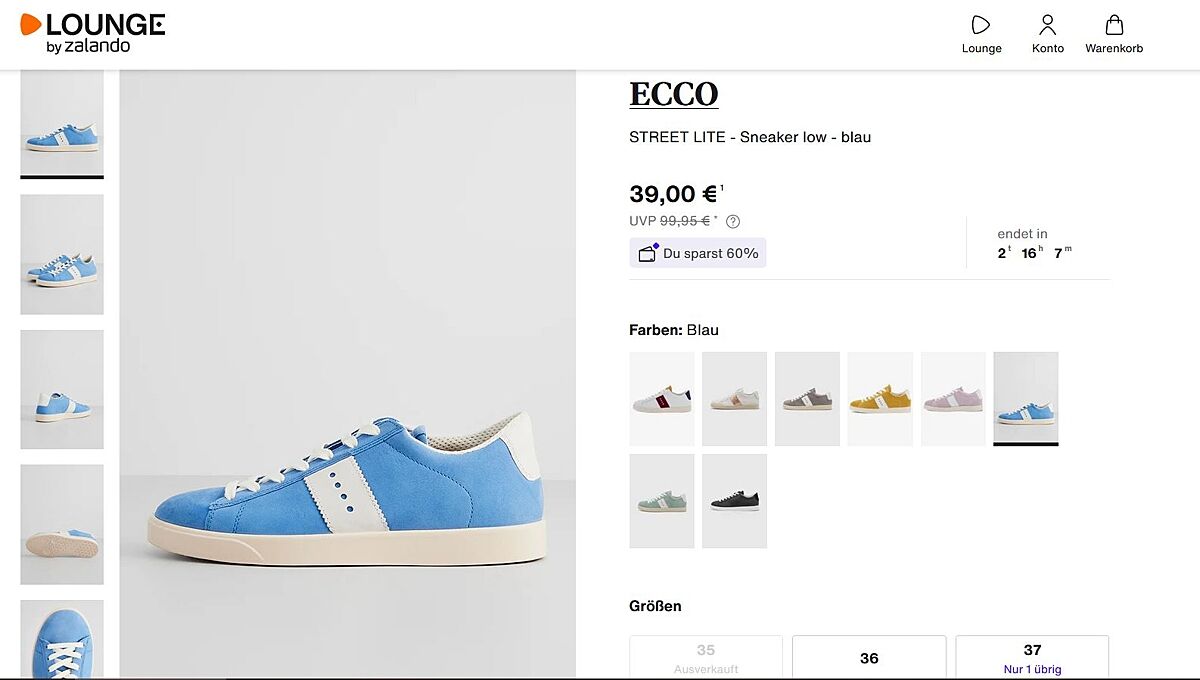Select size 37 with one left
Image resolution: width=1200 pixels, height=680 pixels.
tap(1032, 657)
